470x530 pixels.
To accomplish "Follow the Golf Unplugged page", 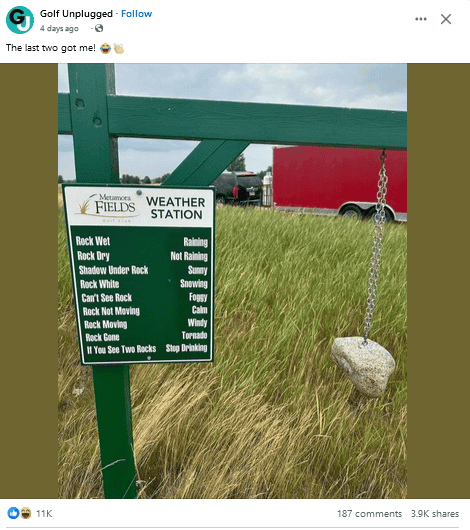I will (x=136, y=14).
